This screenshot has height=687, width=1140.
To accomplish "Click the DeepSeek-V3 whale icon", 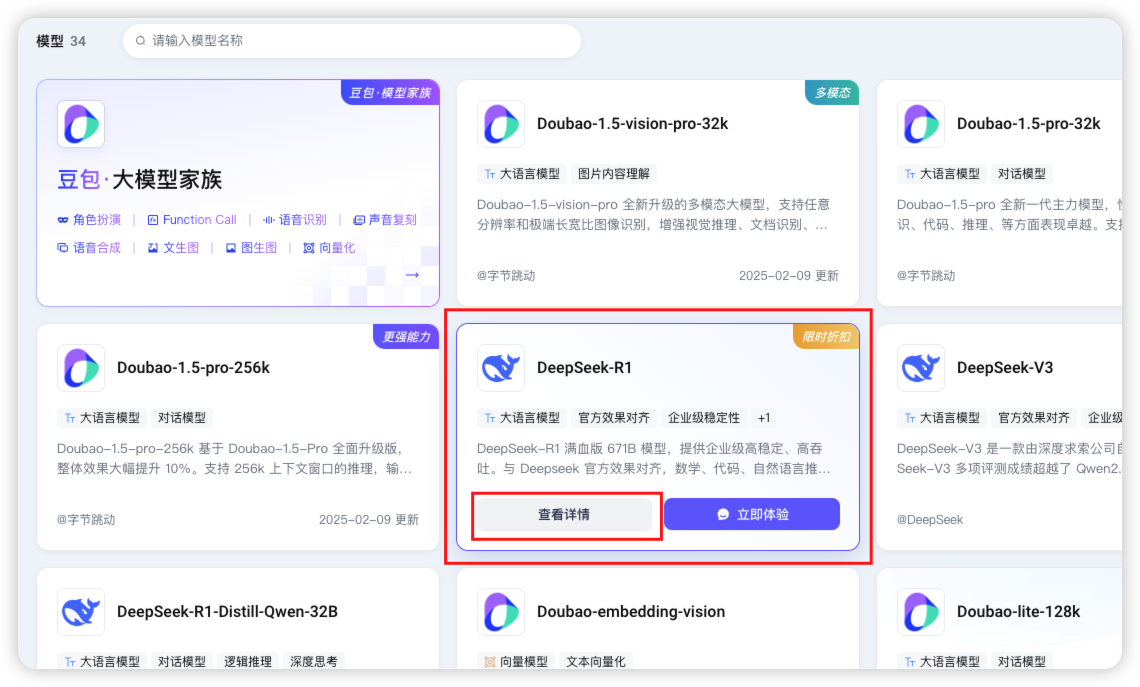I will (x=921, y=368).
